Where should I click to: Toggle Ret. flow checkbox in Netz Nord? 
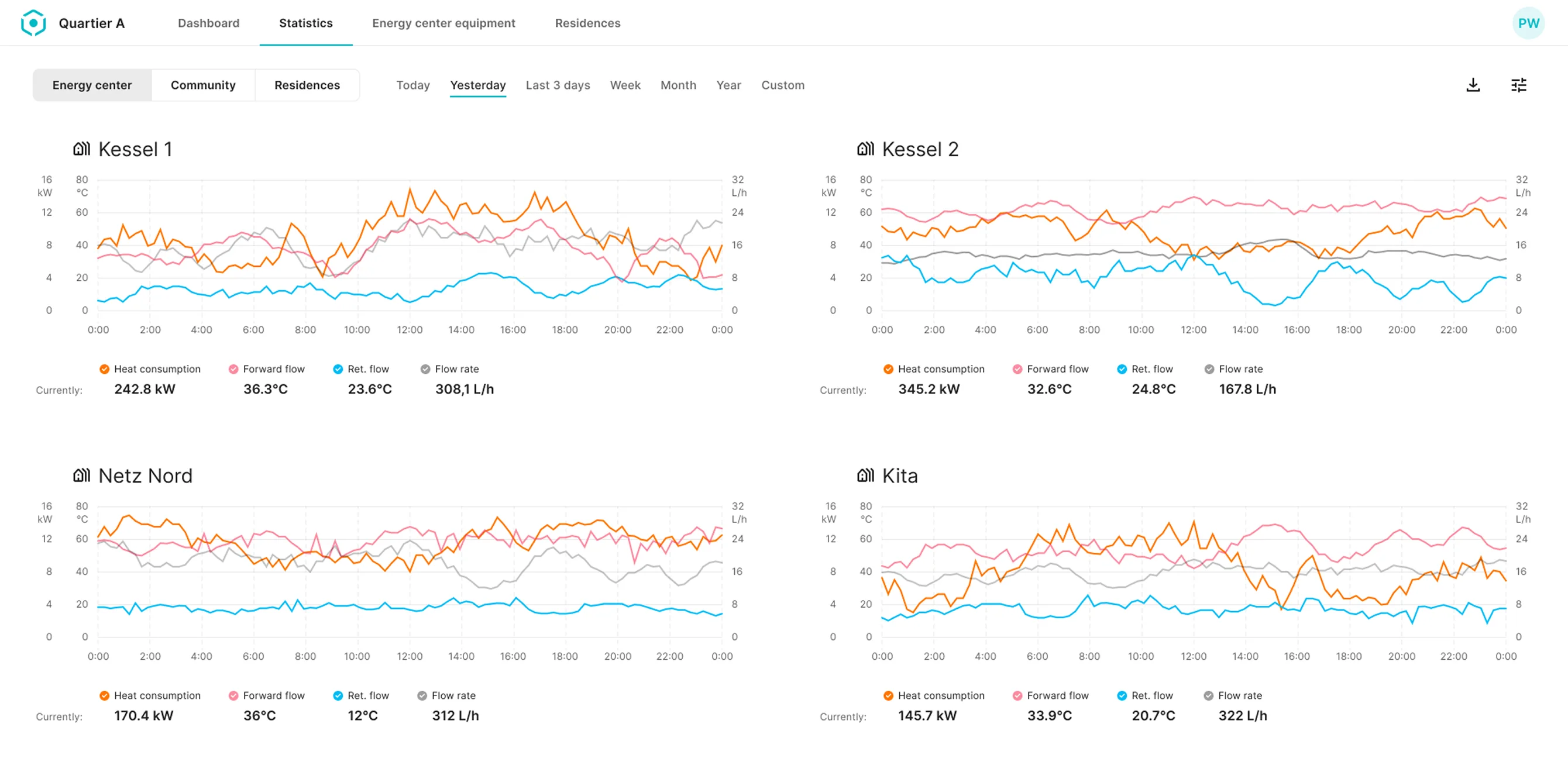coord(338,695)
